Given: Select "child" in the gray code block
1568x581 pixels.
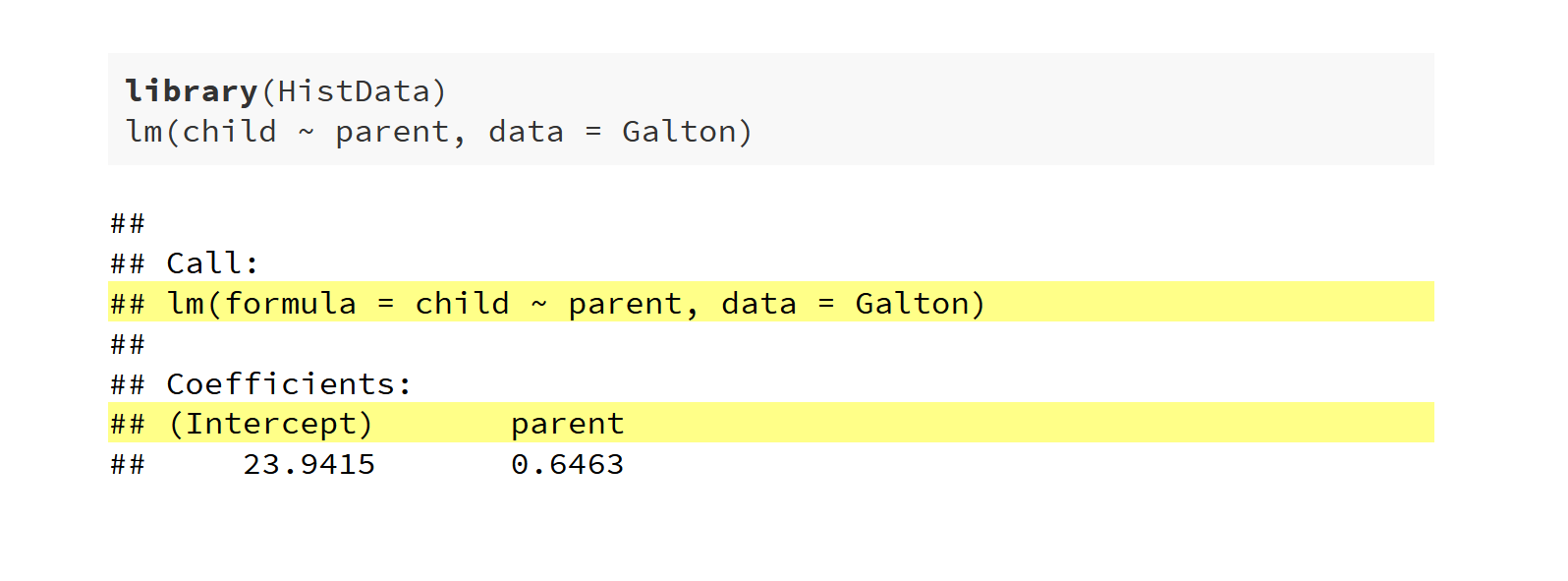Looking at the screenshot, I should (230, 132).
